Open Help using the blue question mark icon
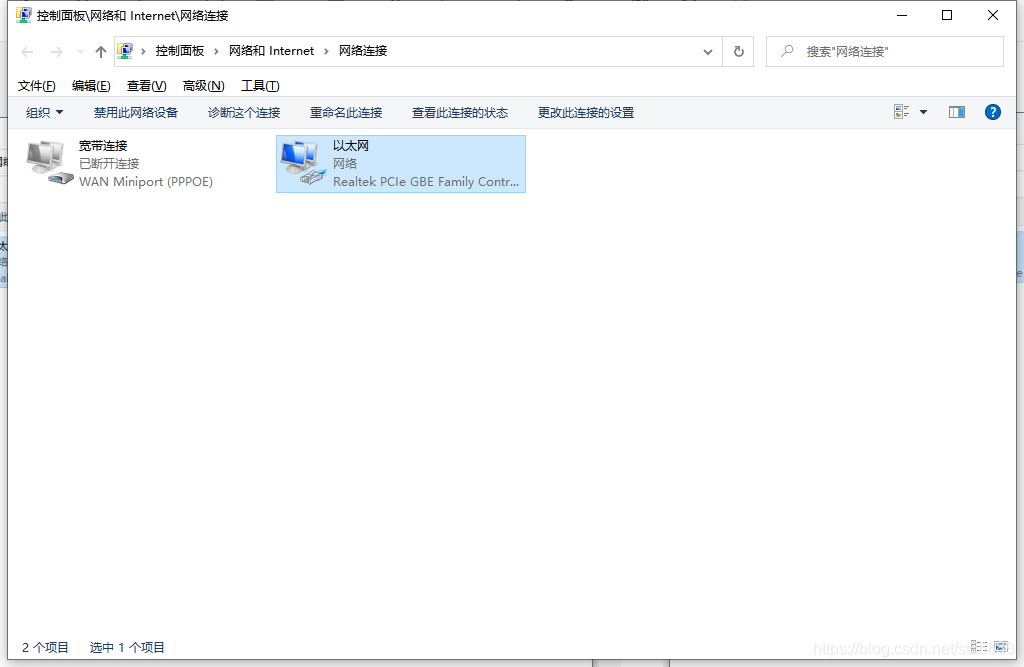The image size is (1024, 667). 992,112
